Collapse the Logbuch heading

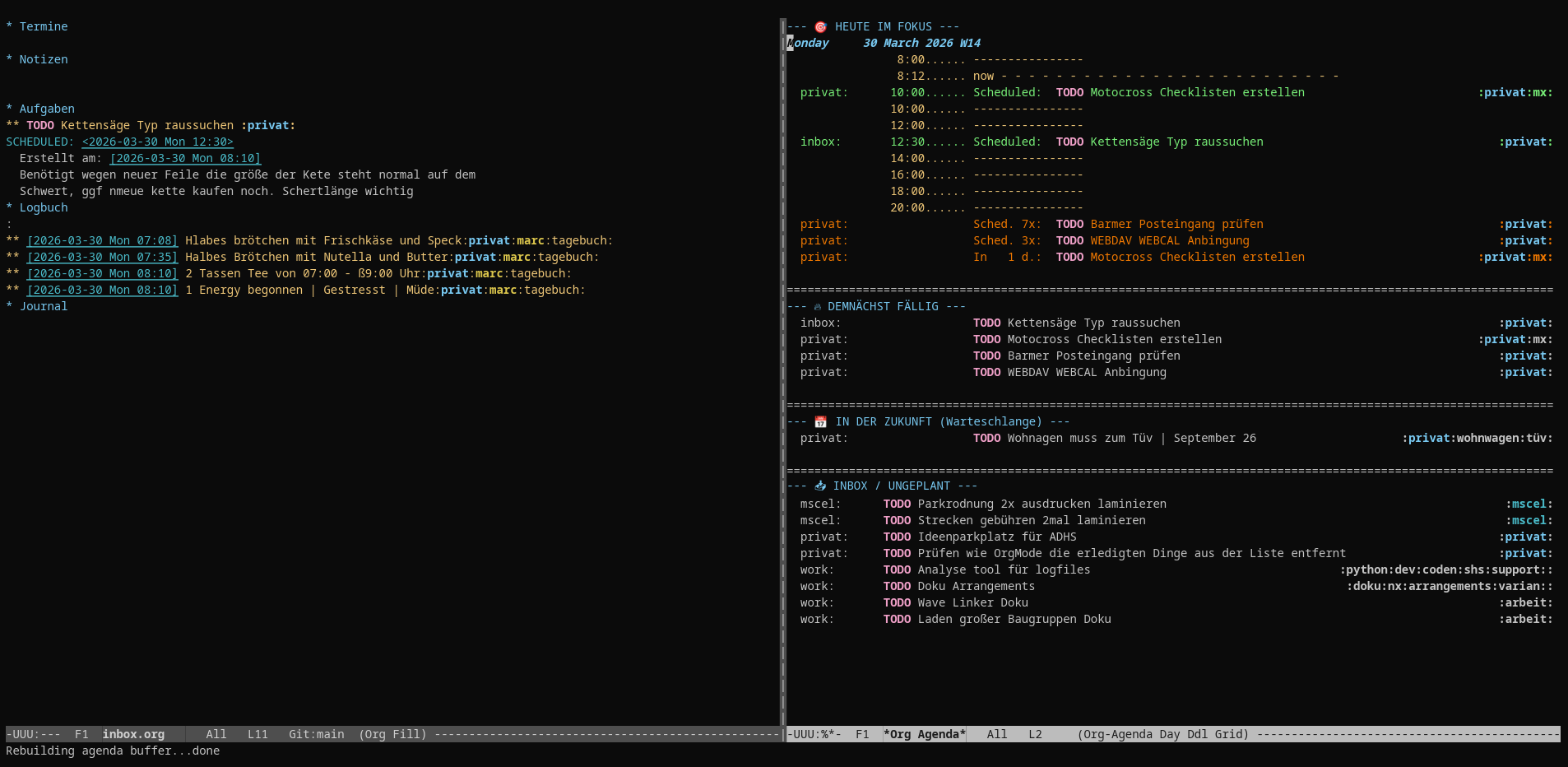tap(43, 208)
